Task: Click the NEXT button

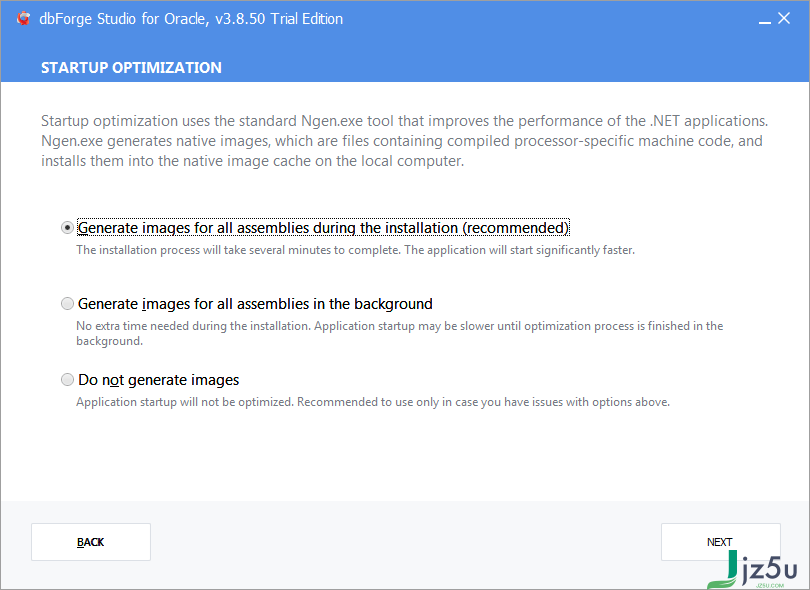Action: point(720,542)
